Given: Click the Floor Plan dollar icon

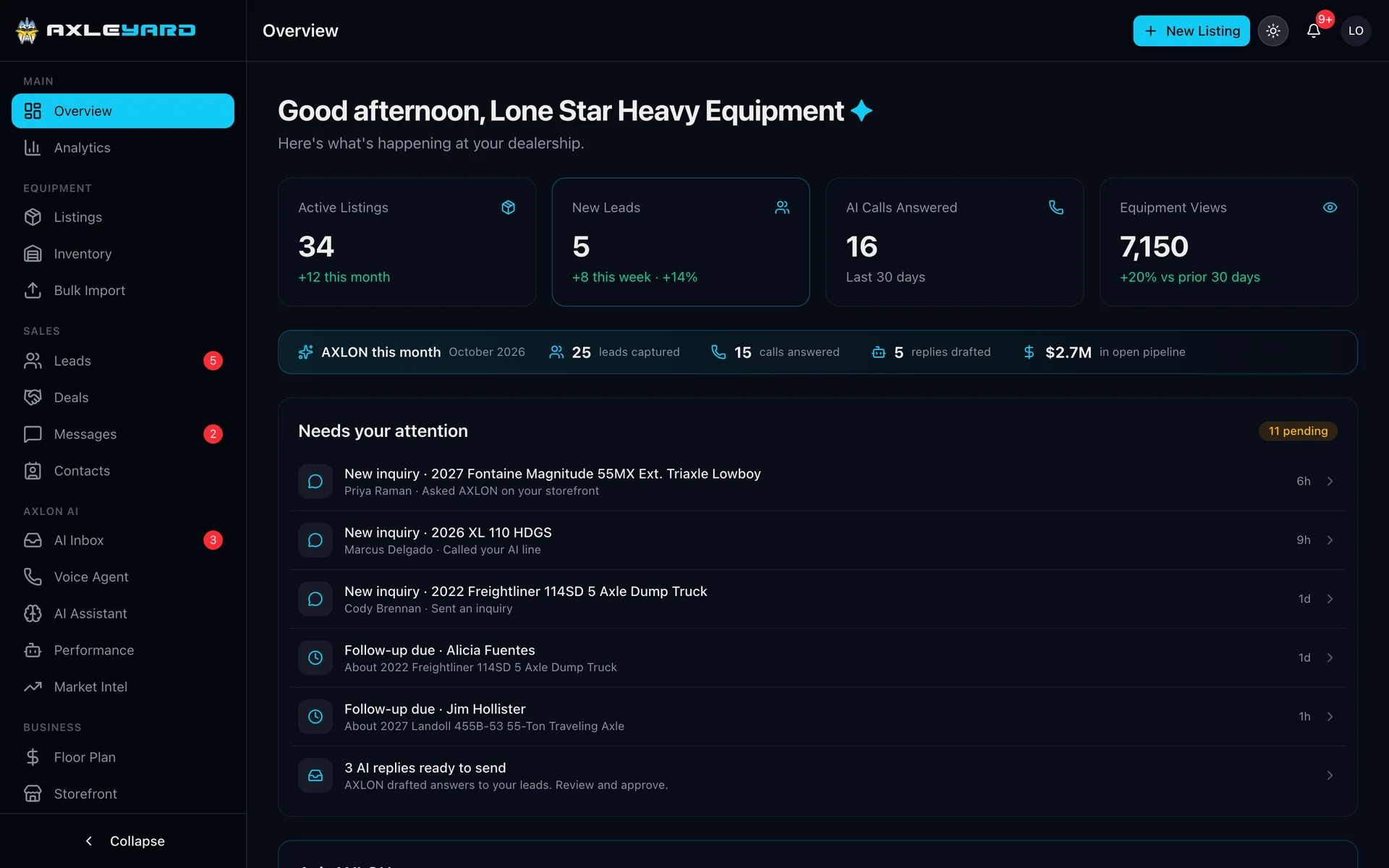Looking at the screenshot, I should pyautogui.click(x=33, y=757).
